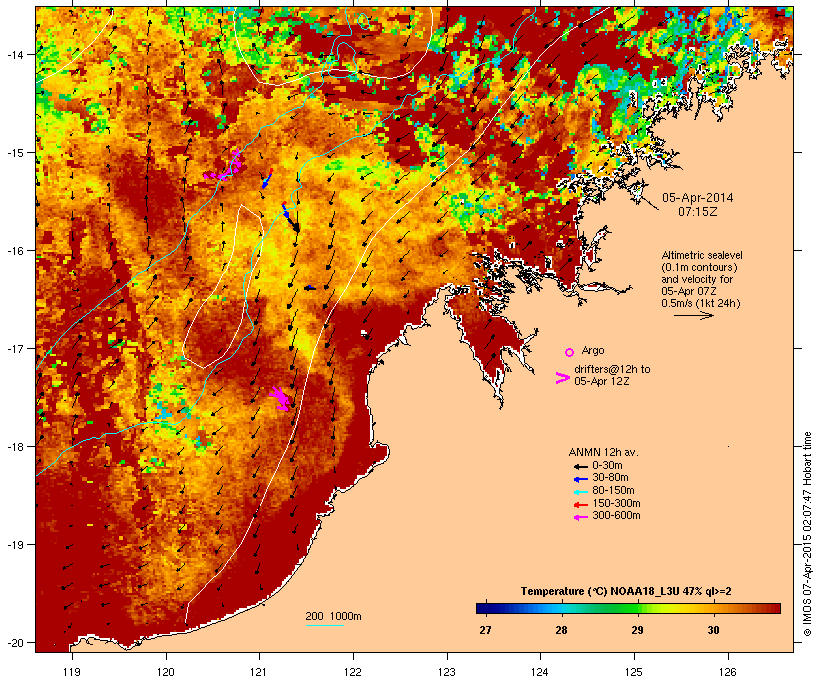
Task: Click longitude label 125 on the axis
Action: [x=634, y=672]
